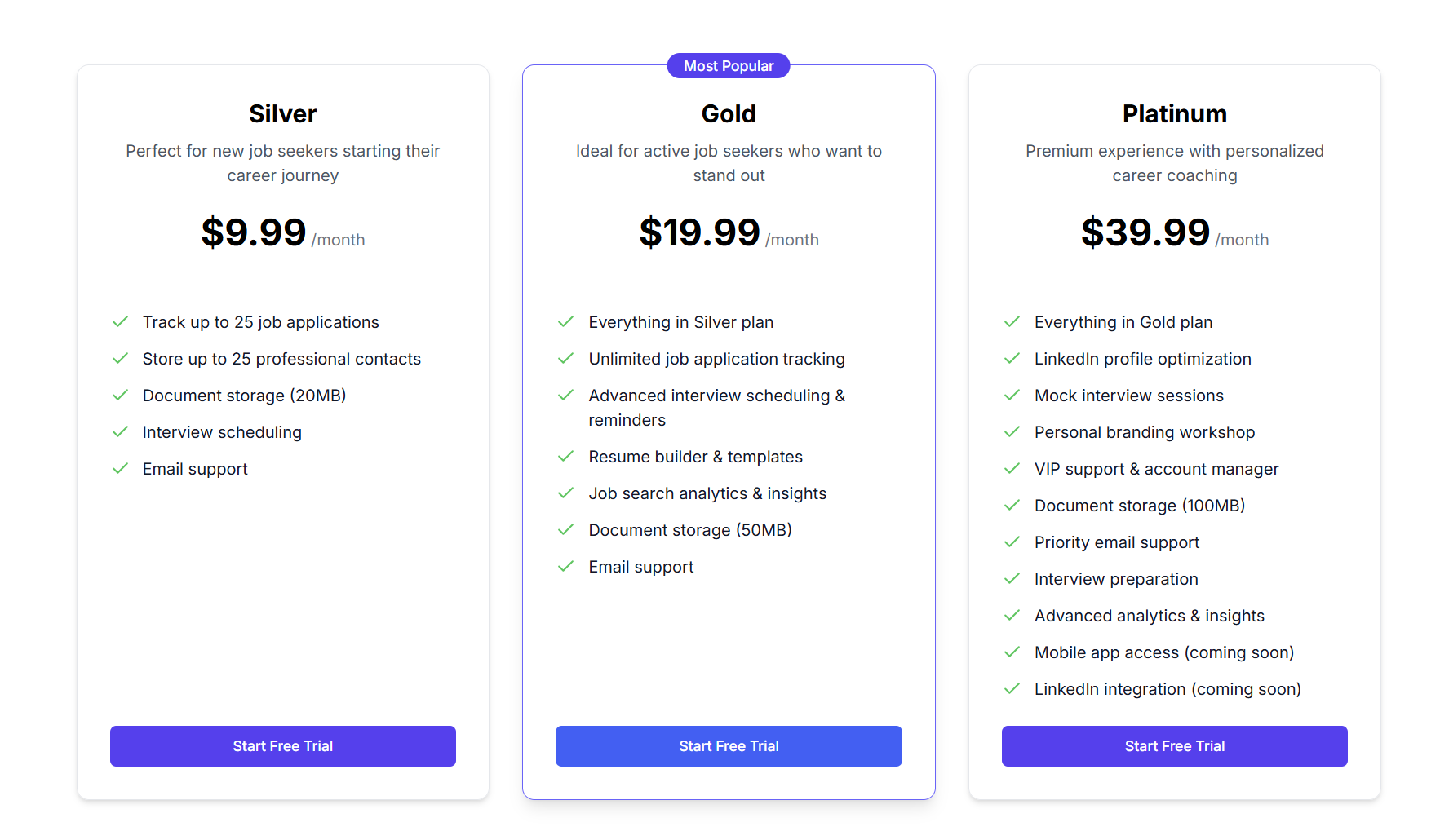1440x840 pixels.
Task: Click checkmark next to Interview scheduling in Silver
Action: click(120, 432)
